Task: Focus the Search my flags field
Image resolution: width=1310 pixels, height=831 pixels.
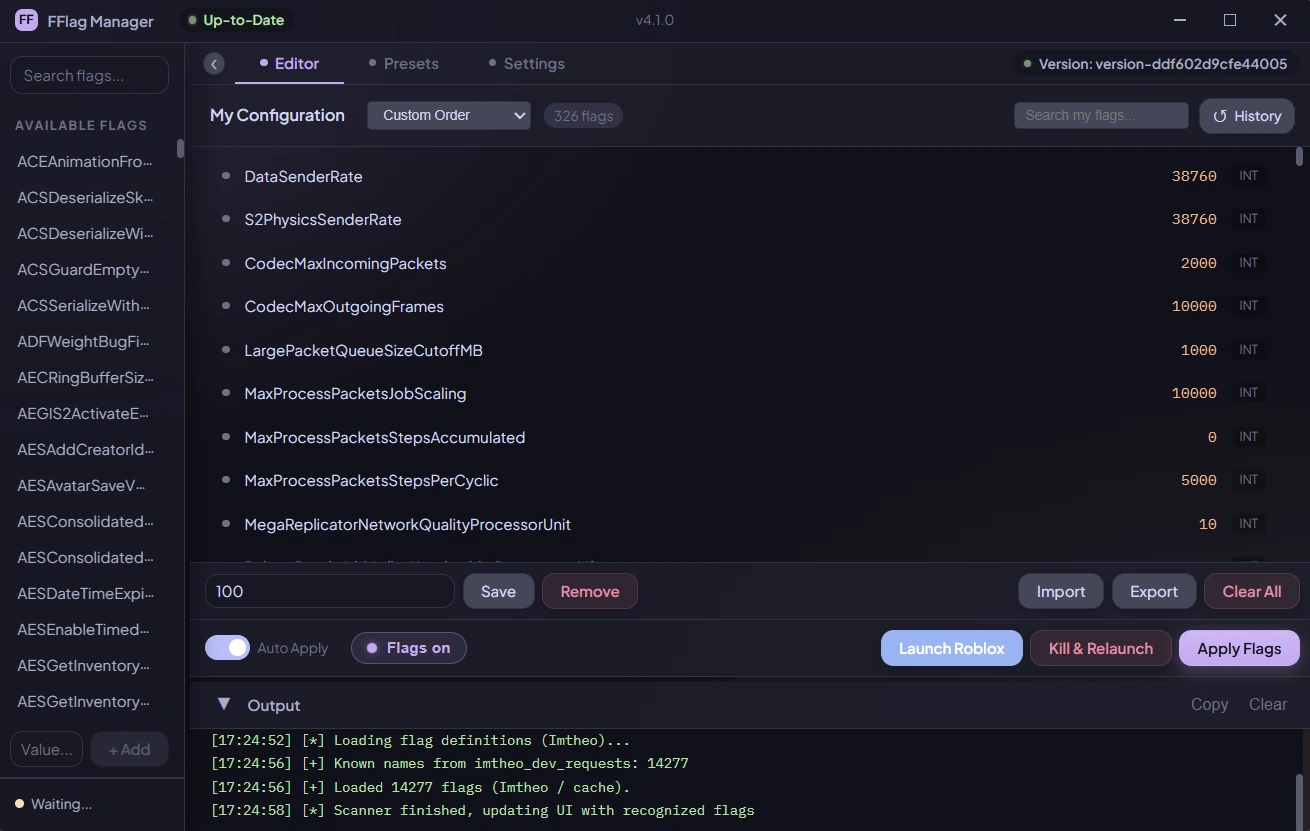Action: [x=1101, y=115]
